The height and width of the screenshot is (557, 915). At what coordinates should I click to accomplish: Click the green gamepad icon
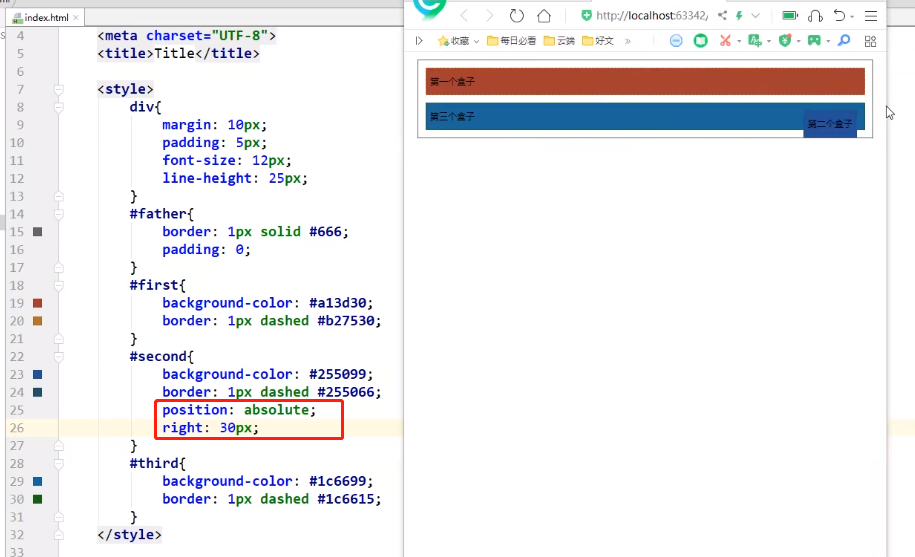(814, 40)
